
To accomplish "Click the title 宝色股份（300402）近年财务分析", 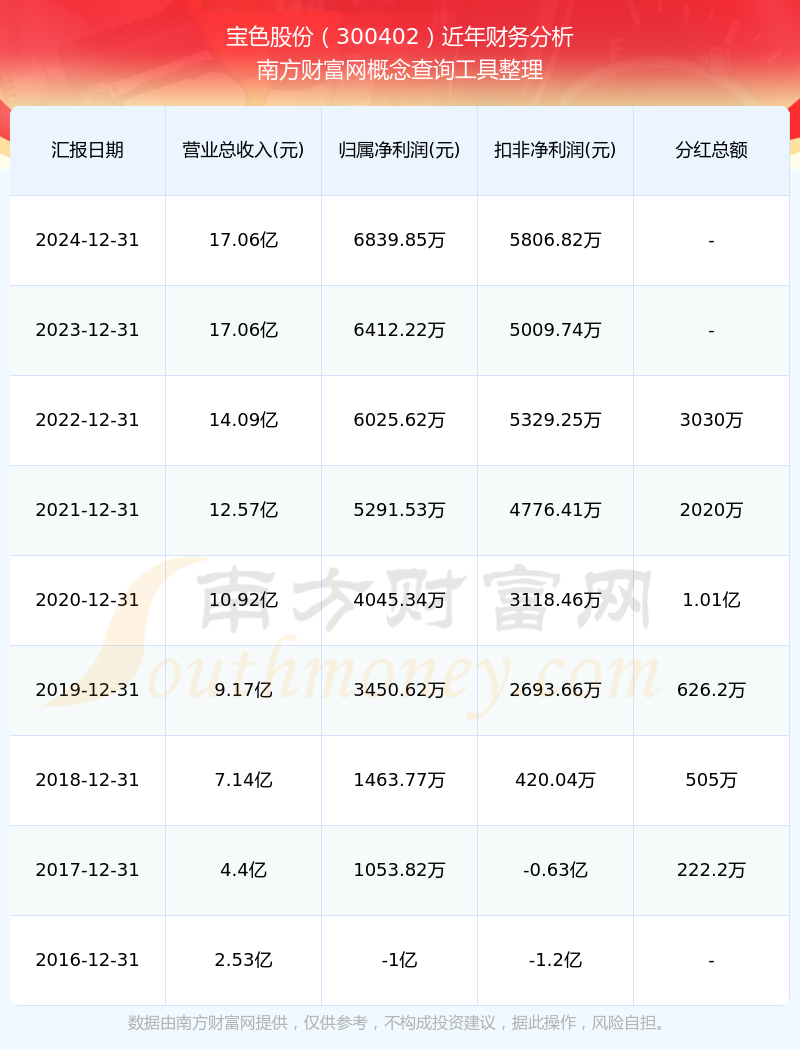I will click(x=400, y=37).
